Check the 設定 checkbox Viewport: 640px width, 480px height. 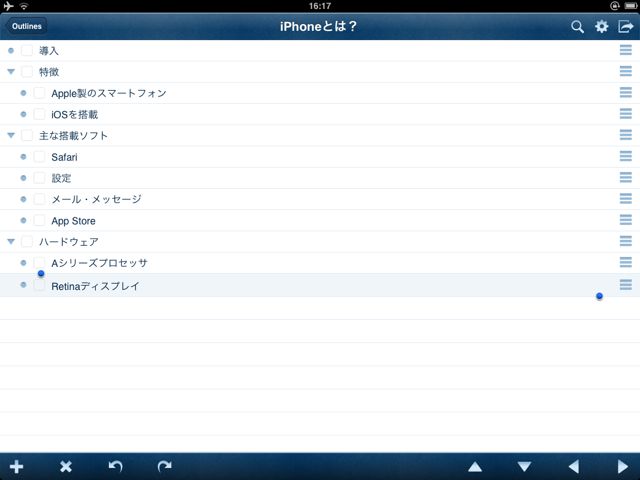[39, 178]
